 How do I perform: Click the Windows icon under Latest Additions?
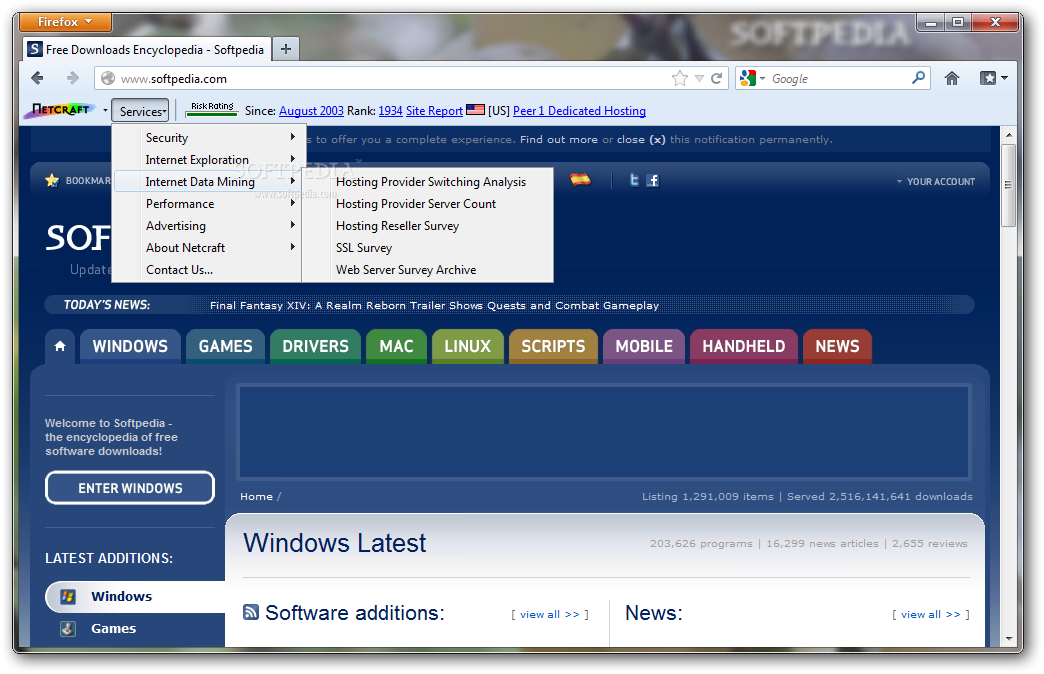click(x=68, y=596)
